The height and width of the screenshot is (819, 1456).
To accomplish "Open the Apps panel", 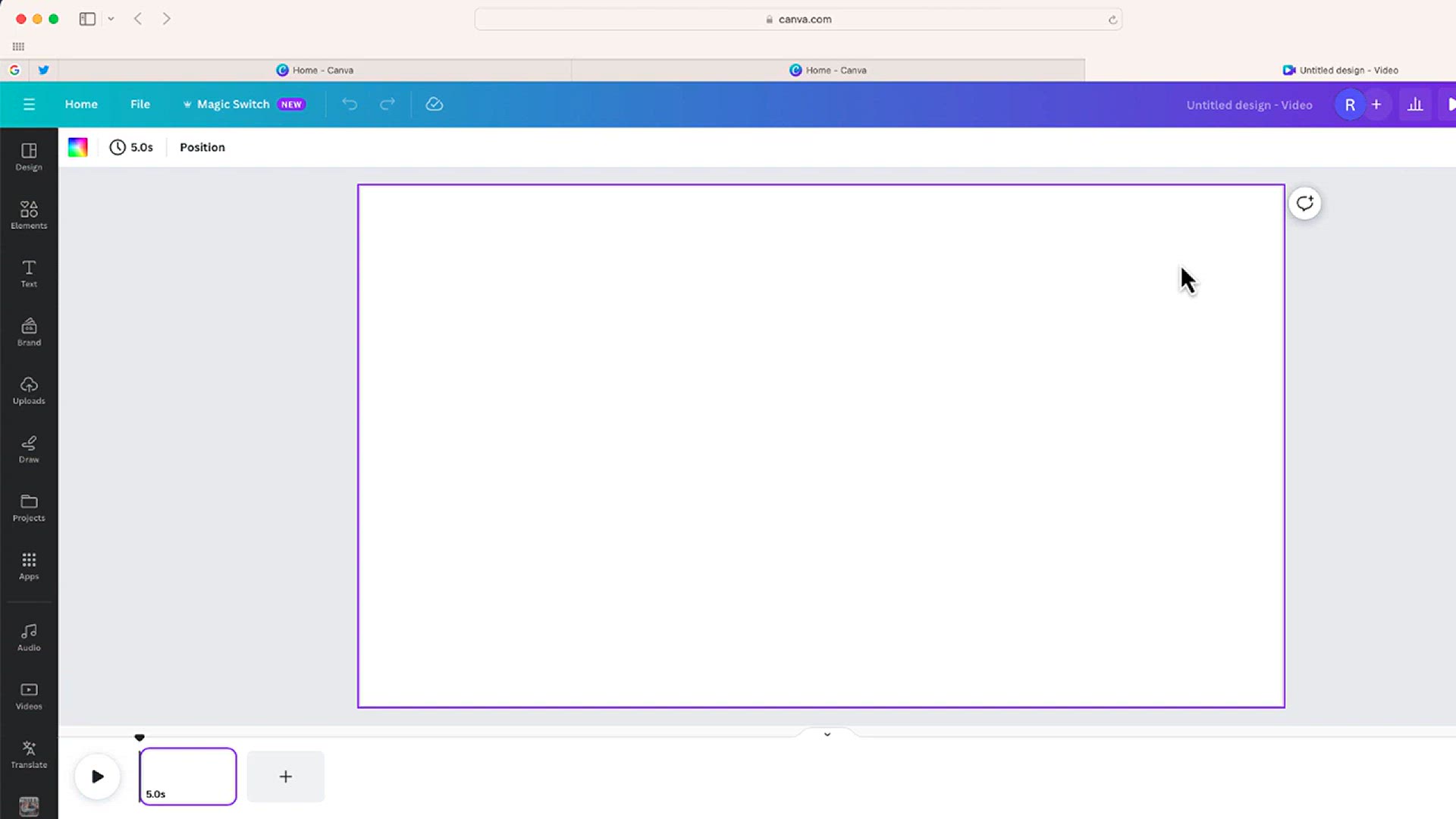I will (x=29, y=566).
